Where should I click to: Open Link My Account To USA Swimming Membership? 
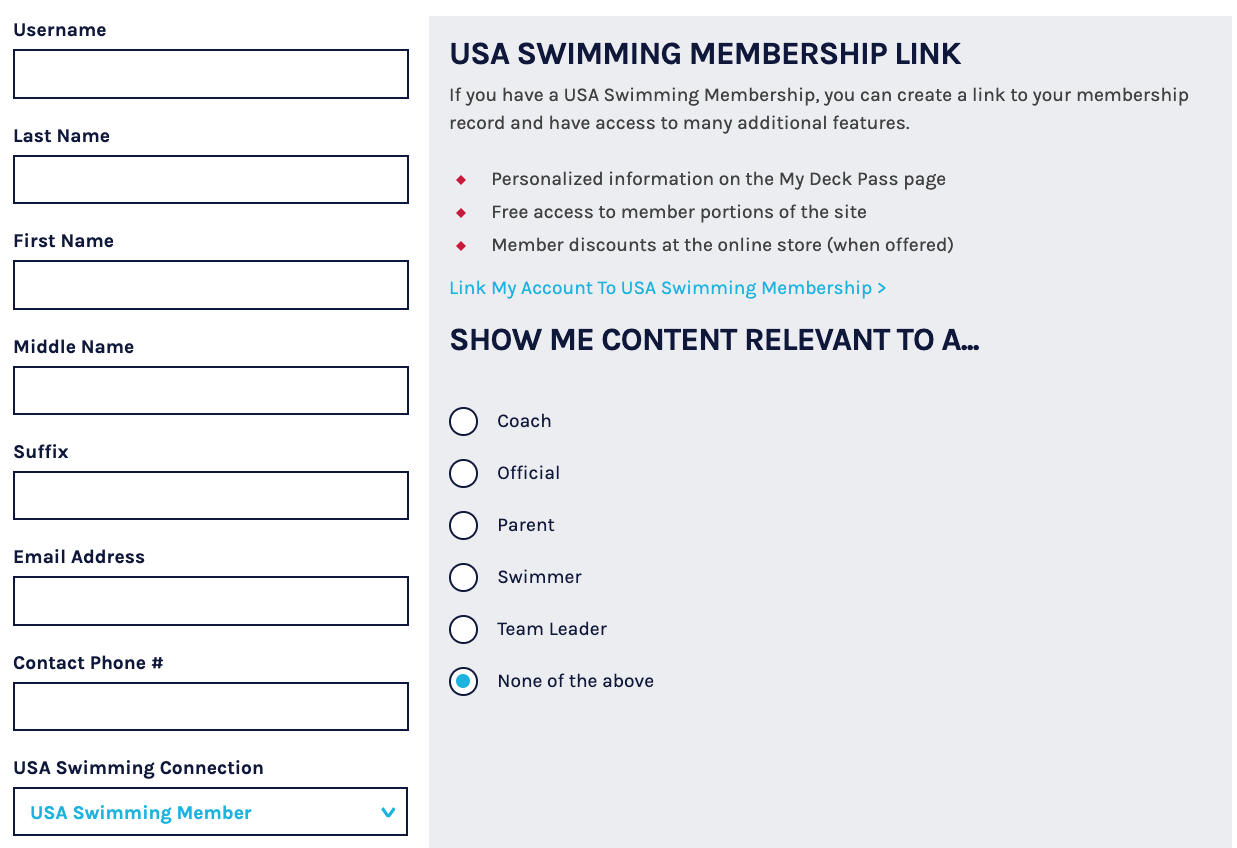pyautogui.click(x=667, y=288)
